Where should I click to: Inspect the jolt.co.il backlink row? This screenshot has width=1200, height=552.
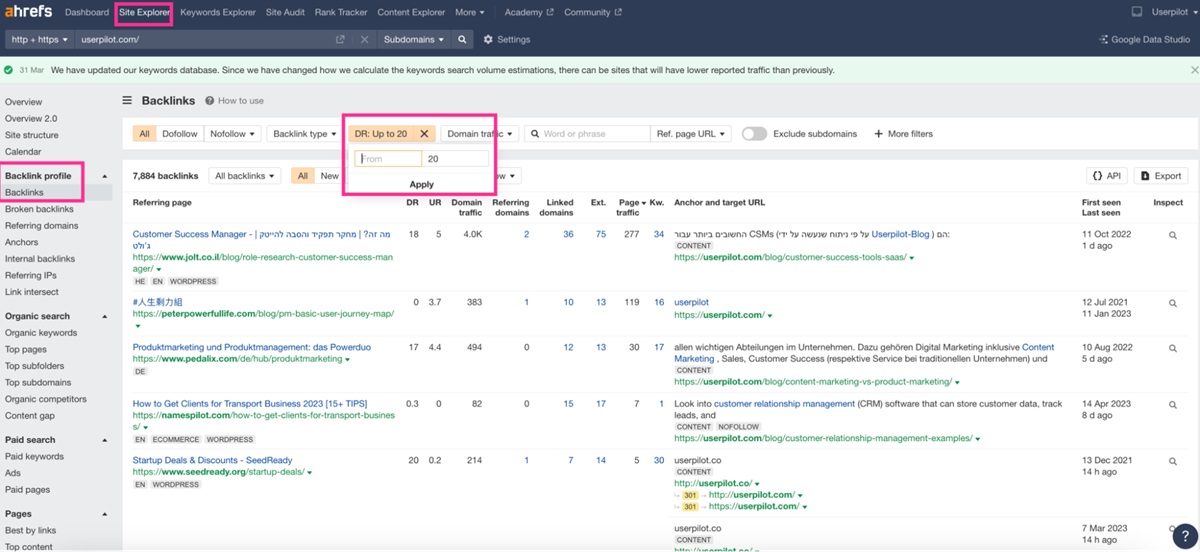[x=1173, y=236]
